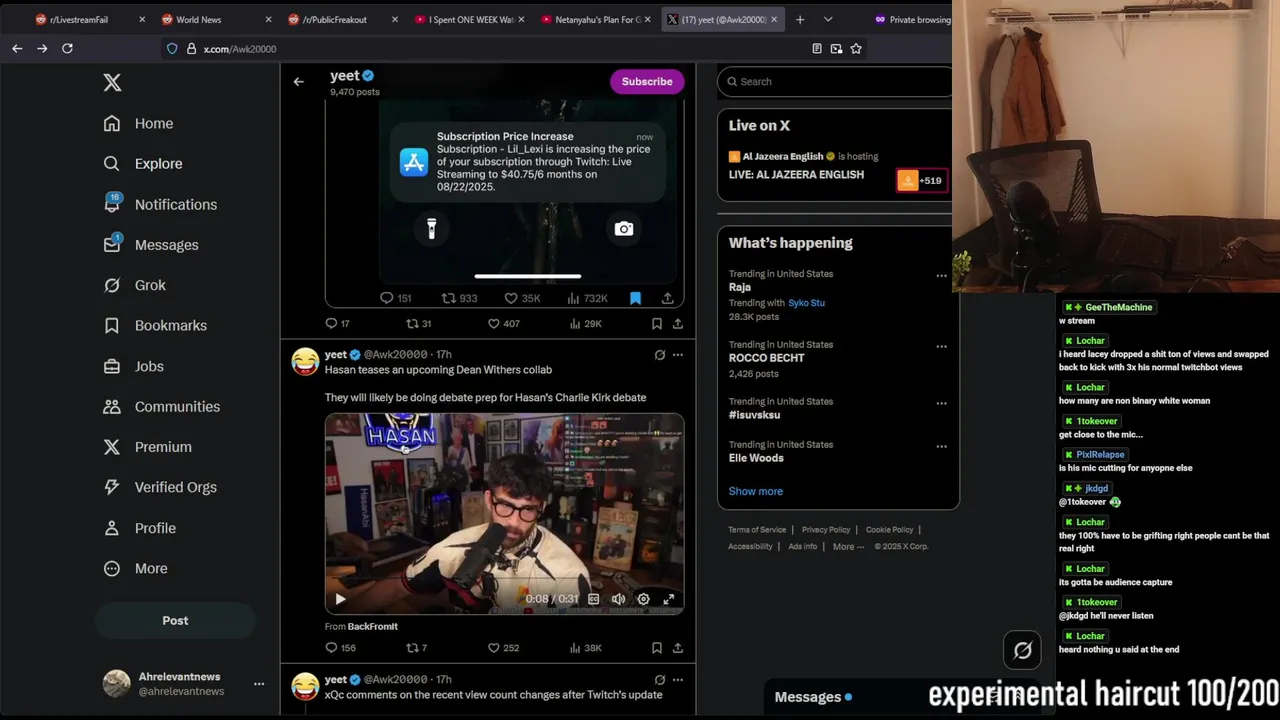The height and width of the screenshot is (720, 1280).
Task: Open options for the ROCCO BECHT trend
Action: [x=941, y=346]
